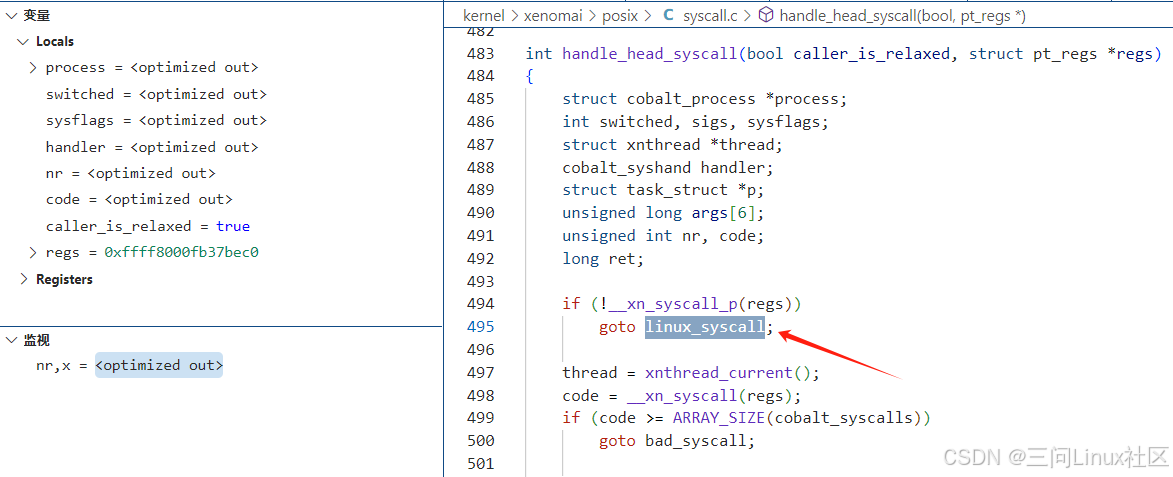Click the highlighted linux_syscall label on line 495
Viewport: 1173px width, 477px height.
(x=705, y=327)
